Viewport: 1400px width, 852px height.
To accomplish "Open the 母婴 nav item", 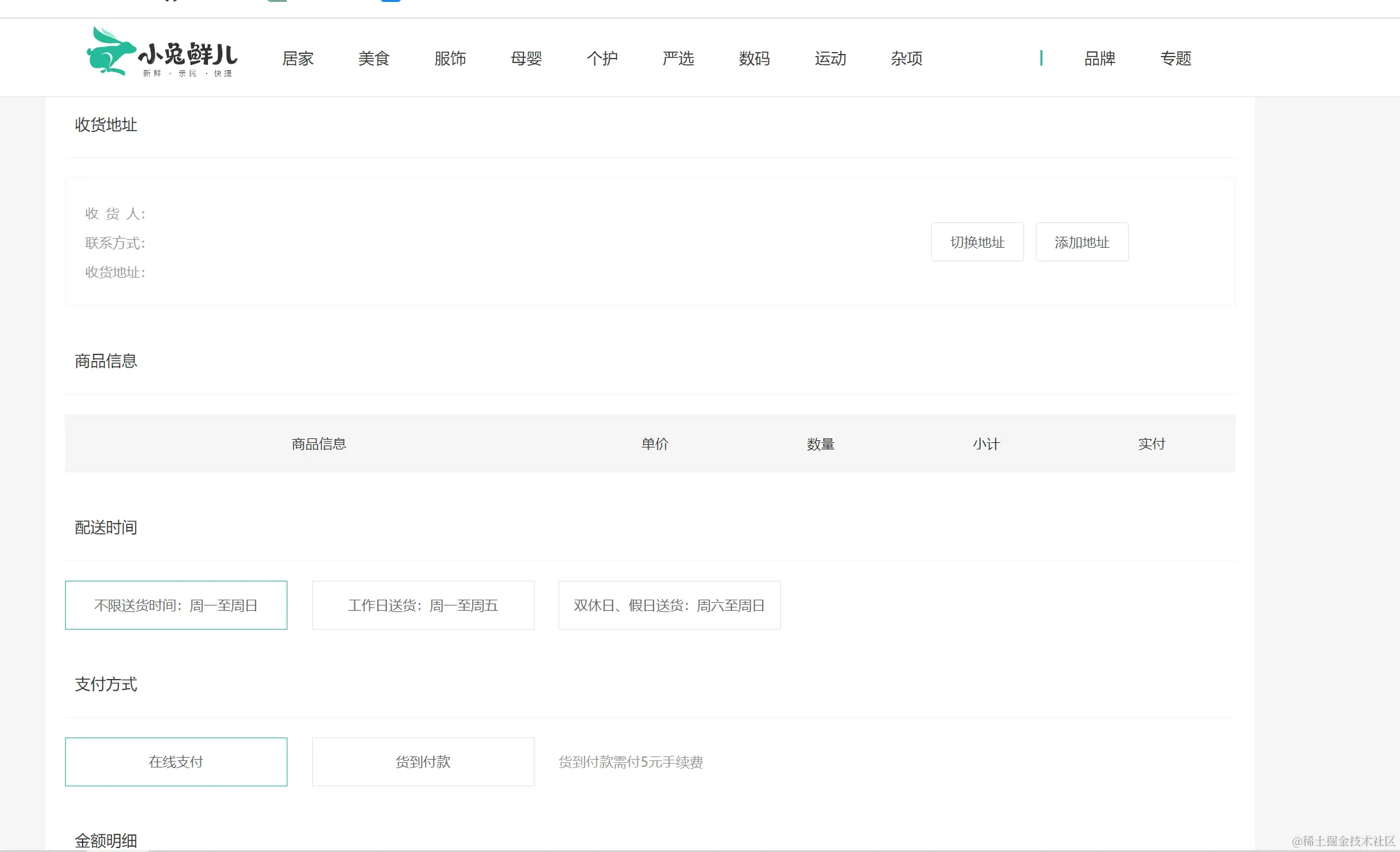I will (x=526, y=59).
